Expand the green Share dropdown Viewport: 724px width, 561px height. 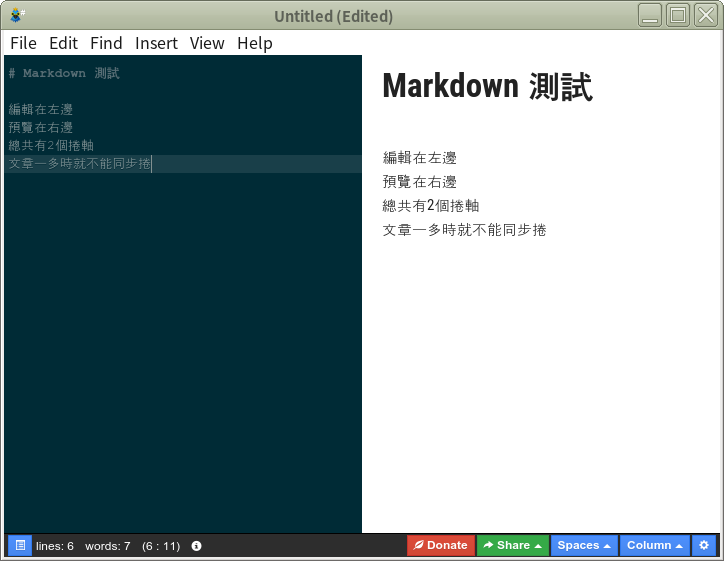(512, 545)
